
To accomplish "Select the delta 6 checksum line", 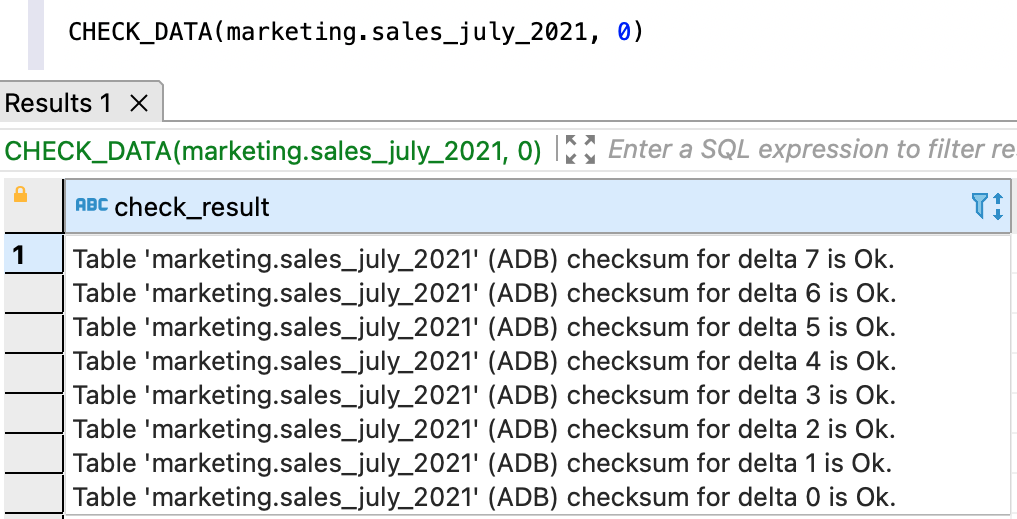I will coord(483,294).
